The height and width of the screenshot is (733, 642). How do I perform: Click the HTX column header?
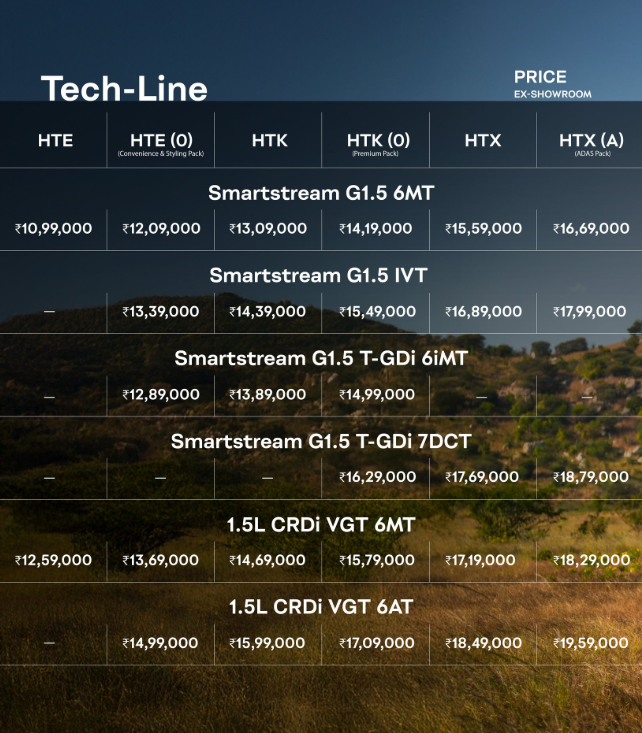(483, 141)
